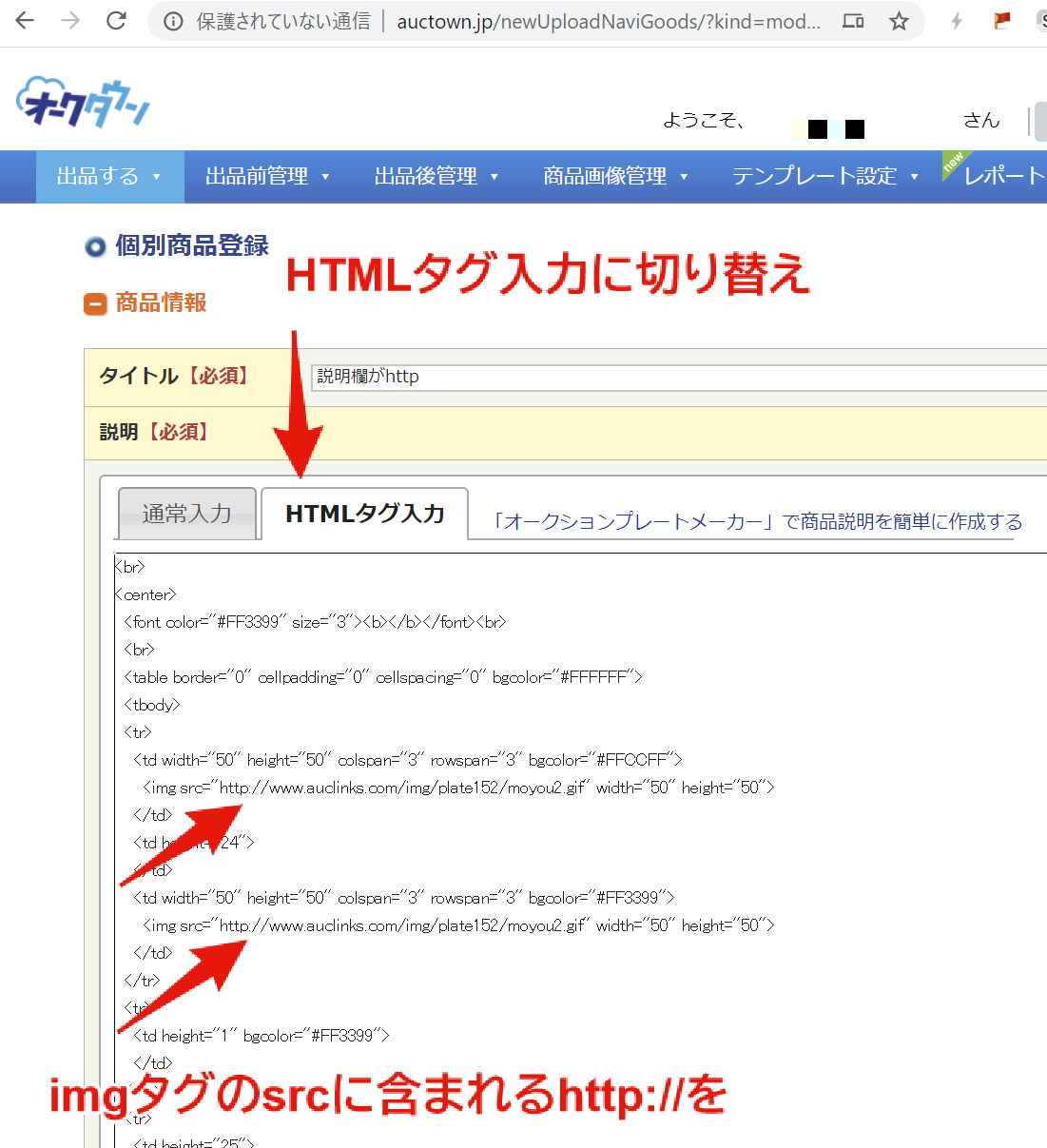1047x1148 pixels.
Task: Open the 出品後管理 dropdown menu
Action: click(x=436, y=176)
